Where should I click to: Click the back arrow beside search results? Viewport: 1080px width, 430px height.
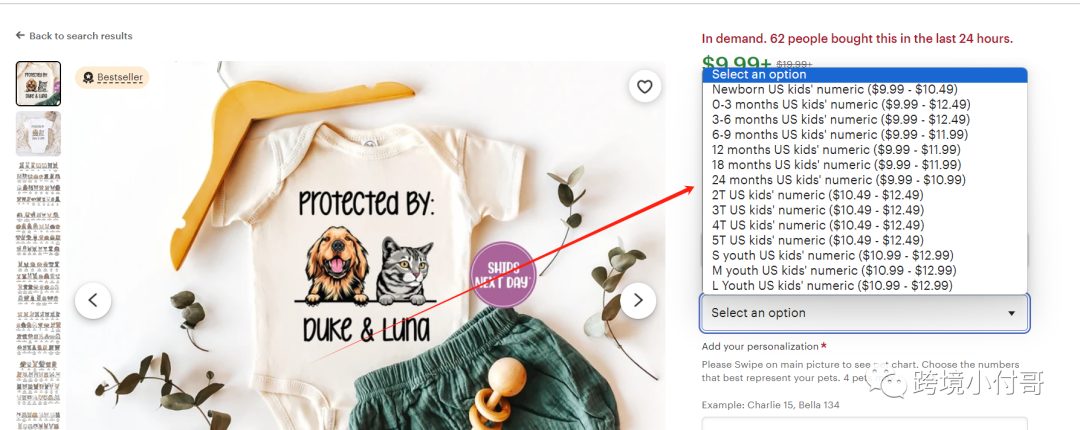(x=20, y=35)
